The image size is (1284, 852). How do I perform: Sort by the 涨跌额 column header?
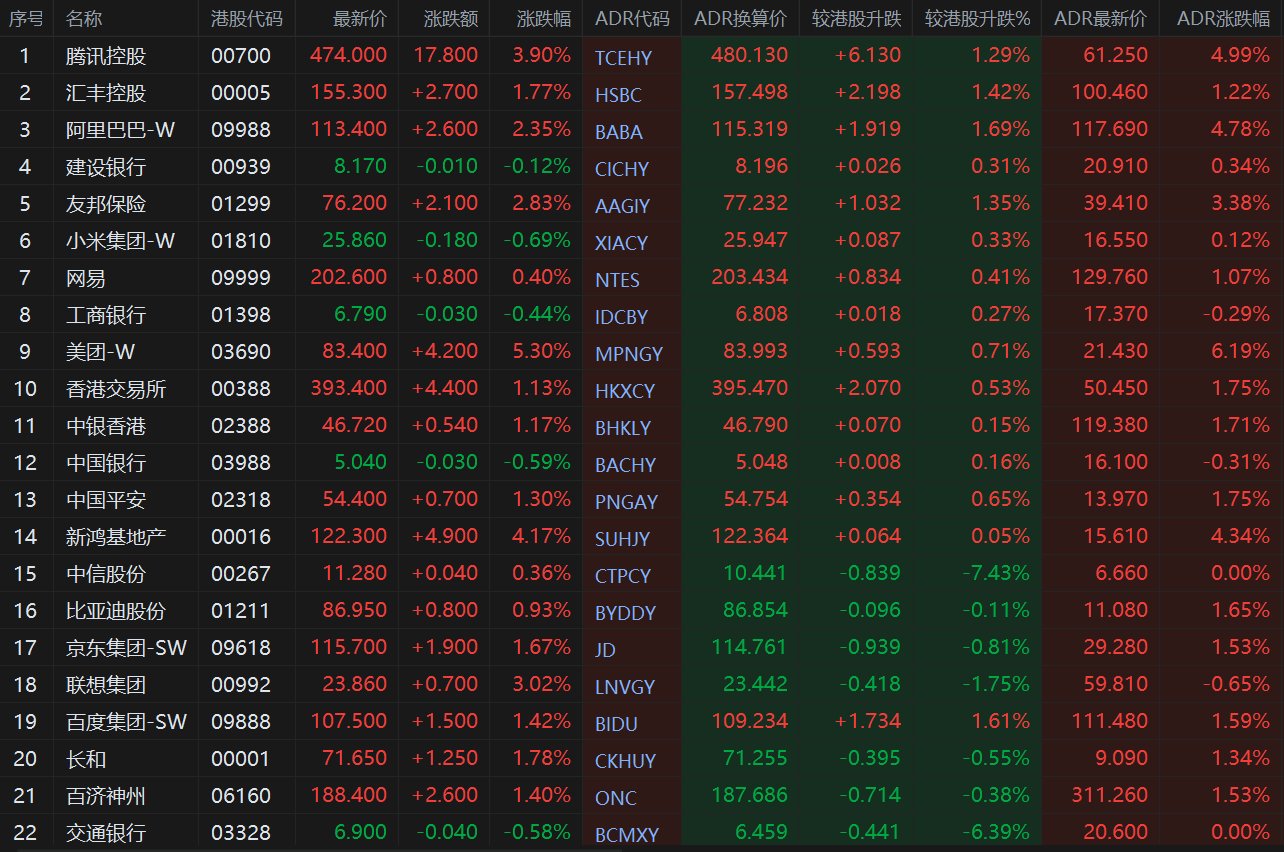(451, 19)
